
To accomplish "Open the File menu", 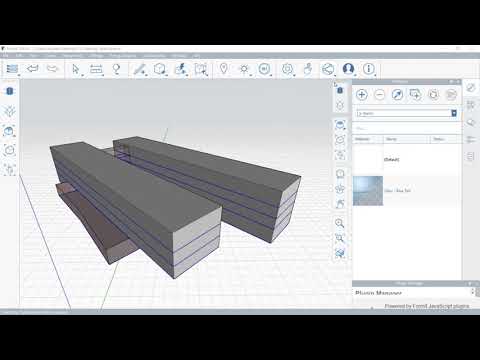I will point(5,56).
